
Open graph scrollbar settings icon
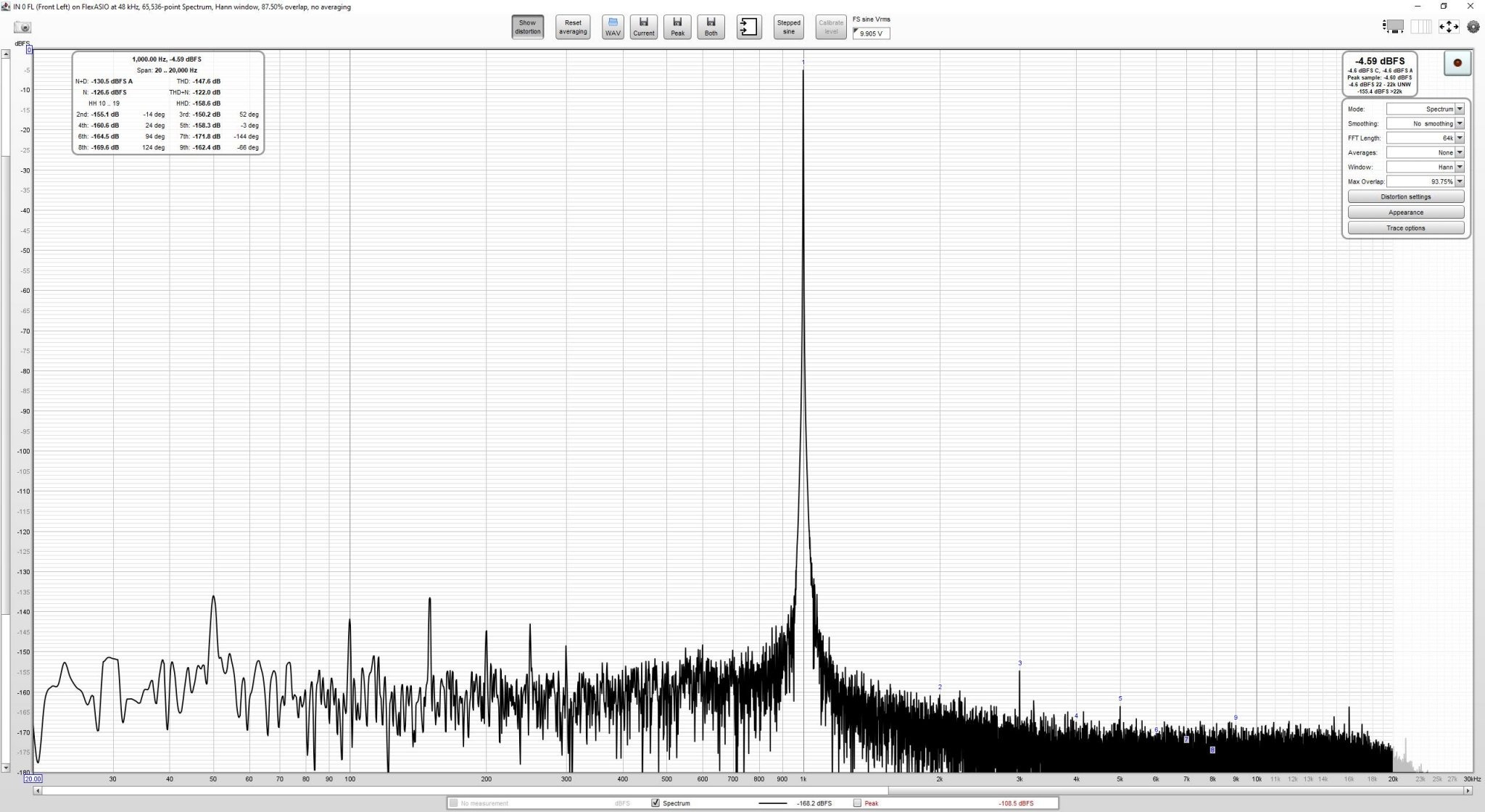tap(1393, 27)
